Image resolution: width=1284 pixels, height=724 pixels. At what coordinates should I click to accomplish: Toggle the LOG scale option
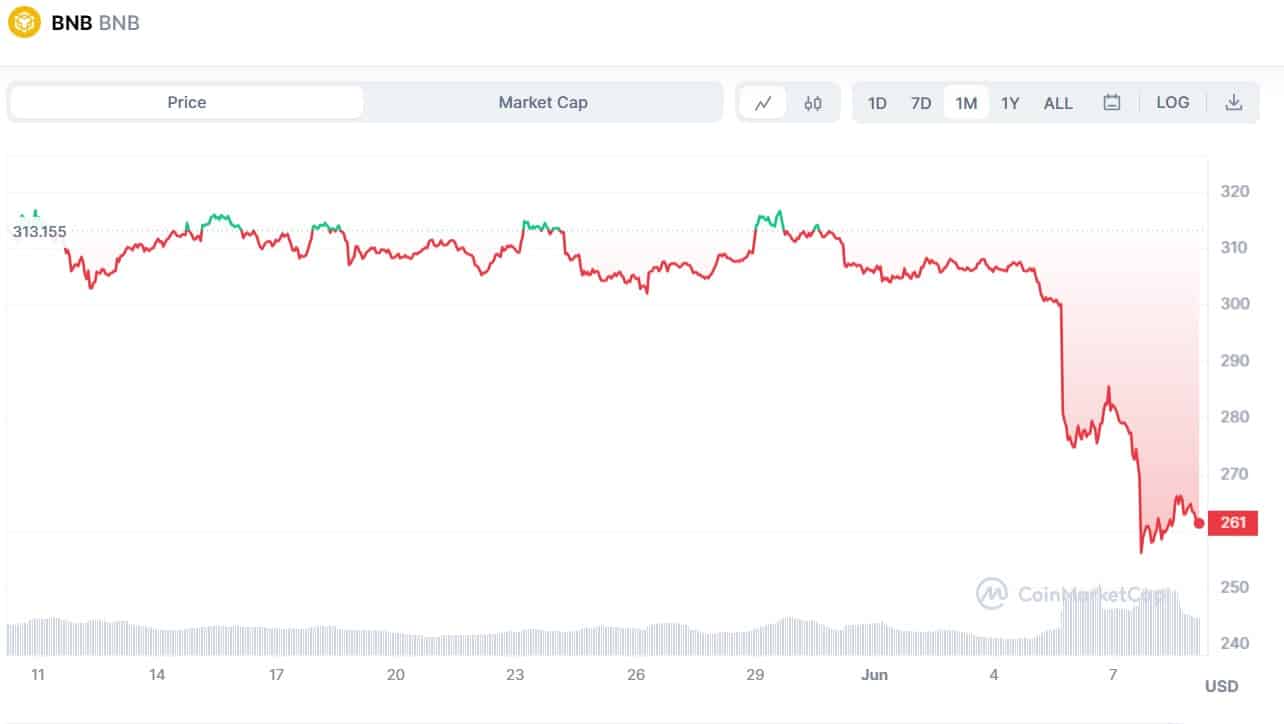[x=1173, y=102]
